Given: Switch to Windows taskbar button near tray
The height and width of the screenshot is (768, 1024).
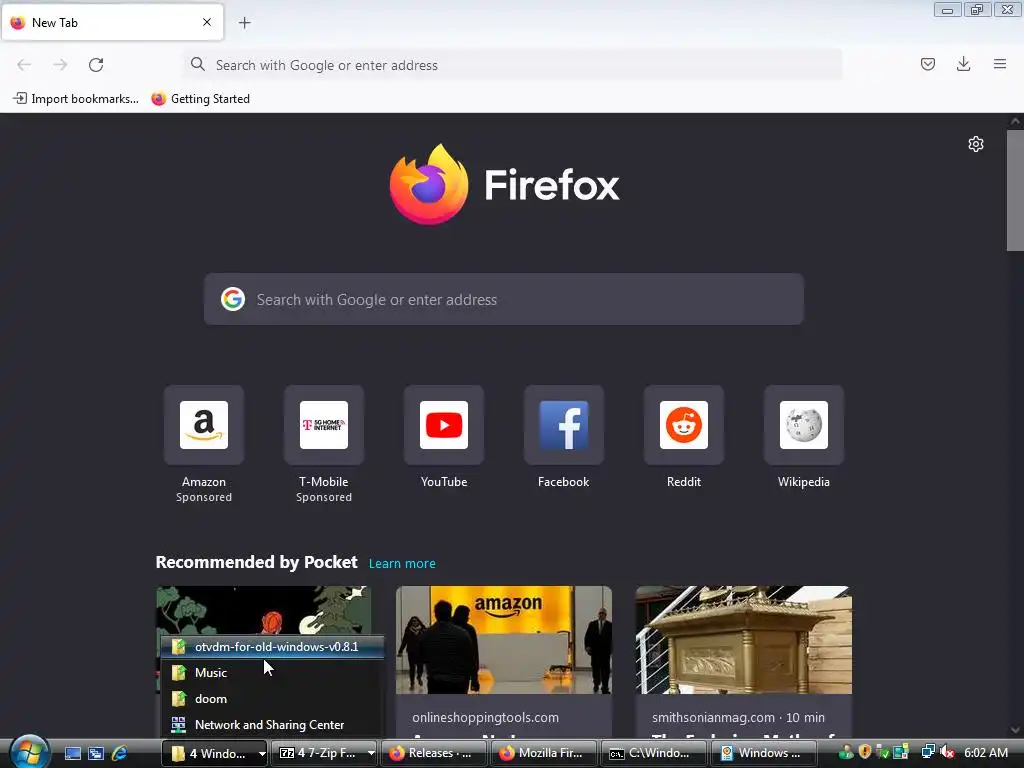Looking at the screenshot, I should click(x=763, y=753).
